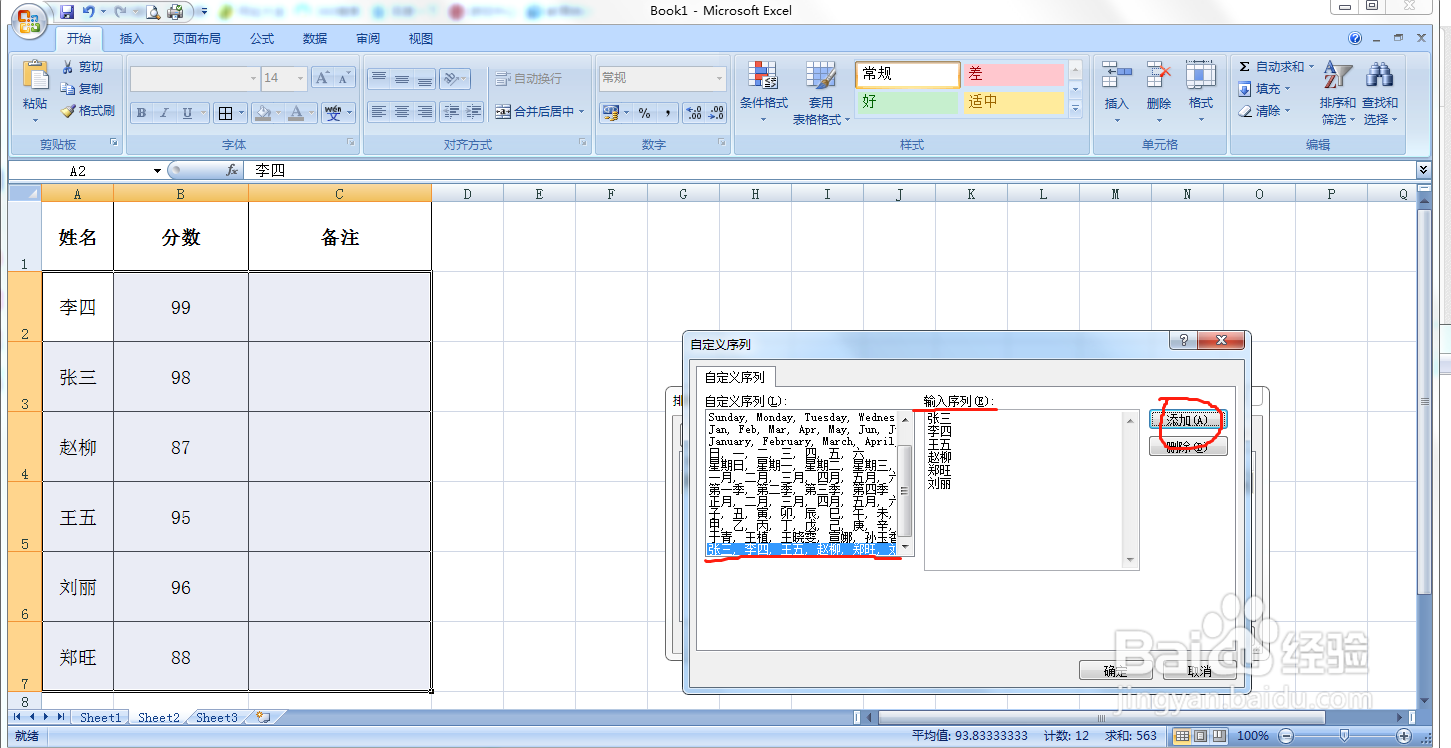Undo the last action
The height and width of the screenshot is (748, 1451).
tap(89, 12)
